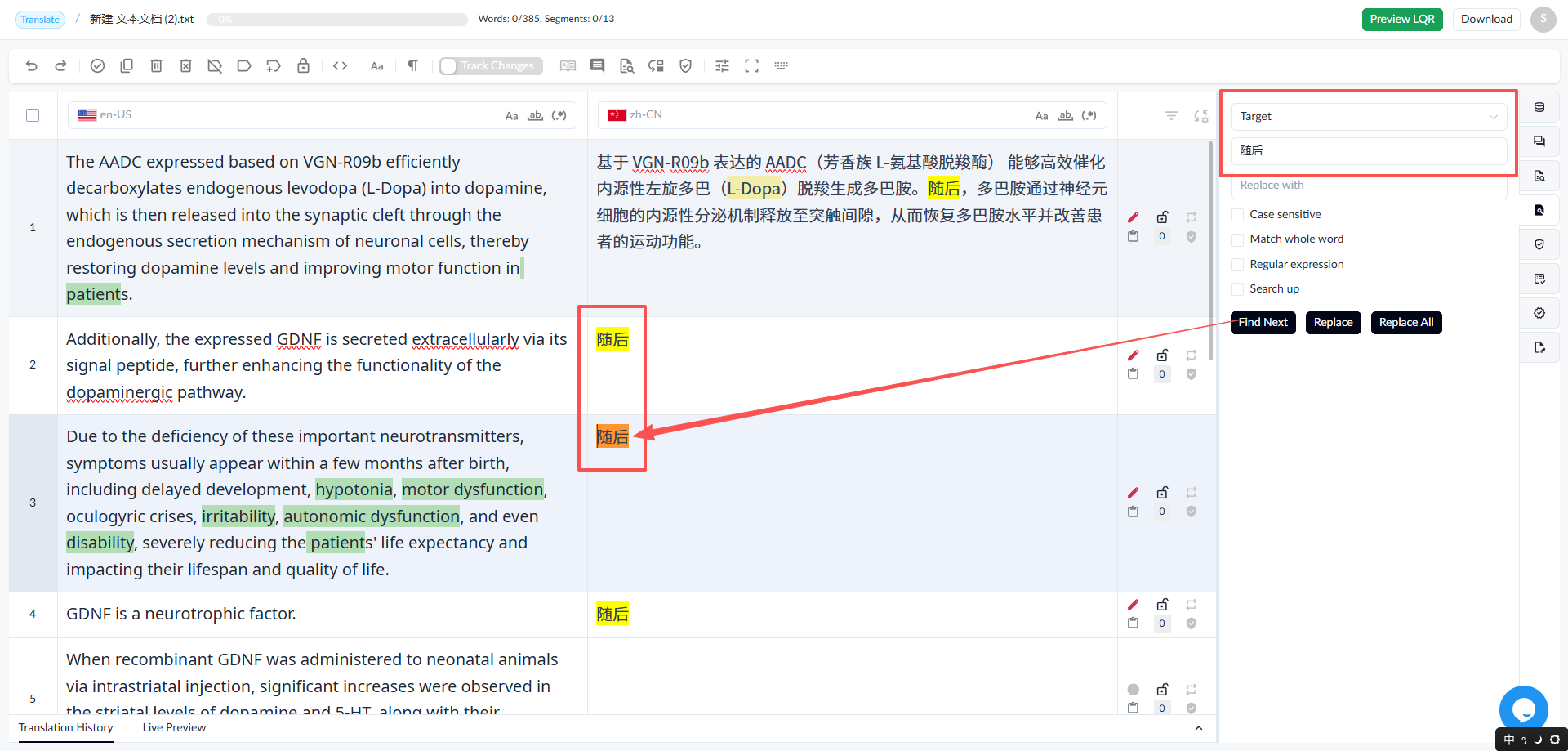Click the Download button
The width and height of the screenshot is (1568, 751).
click(1486, 20)
